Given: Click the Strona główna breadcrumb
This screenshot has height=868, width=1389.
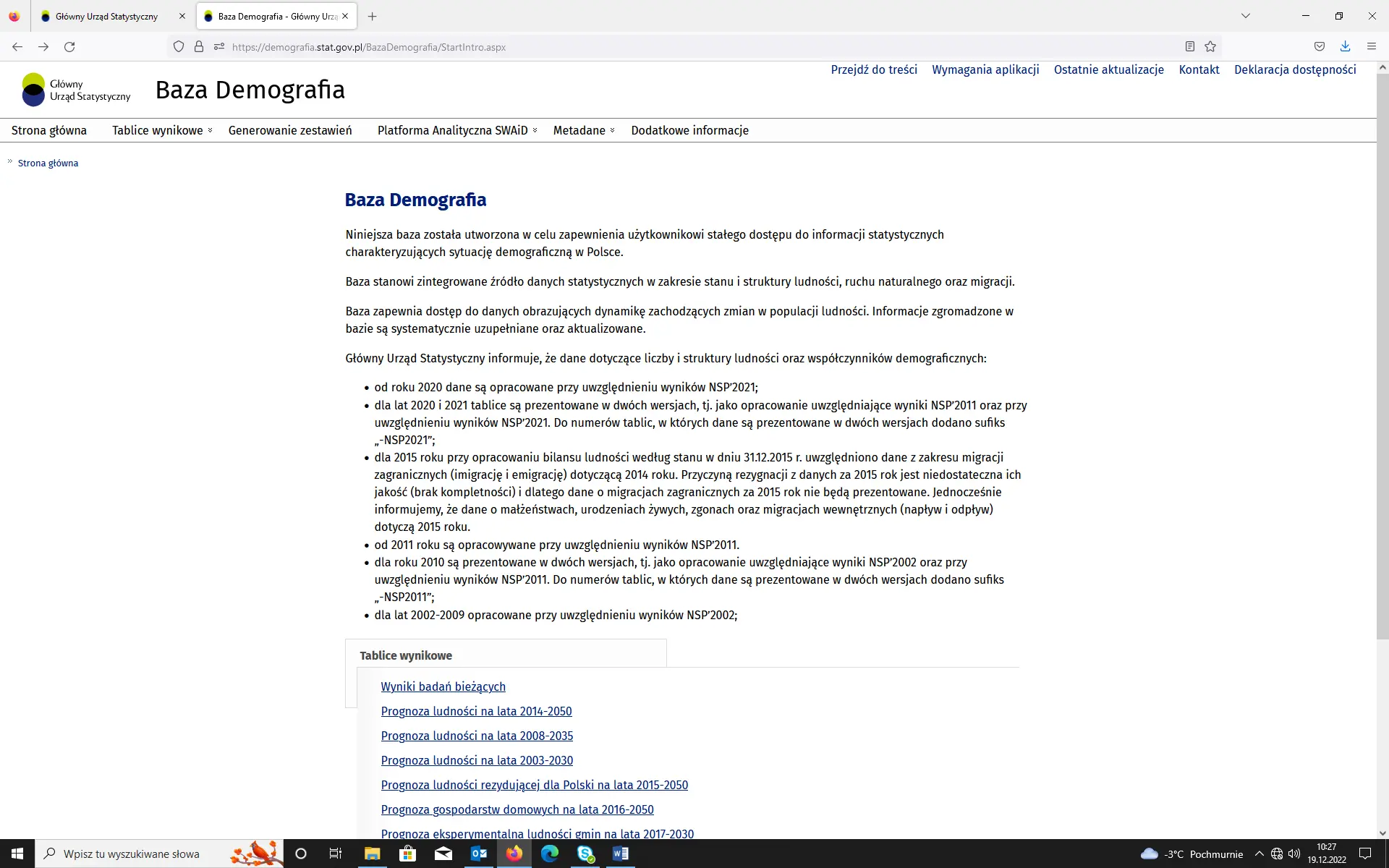Looking at the screenshot, I should click(48, 163).
